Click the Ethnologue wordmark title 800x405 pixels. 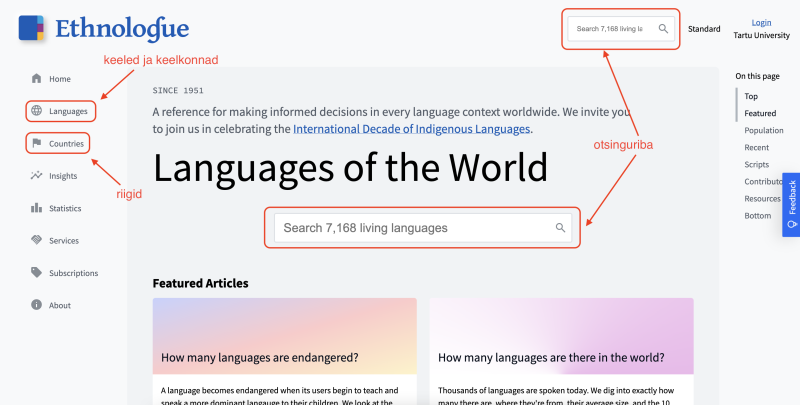(122, 29)
